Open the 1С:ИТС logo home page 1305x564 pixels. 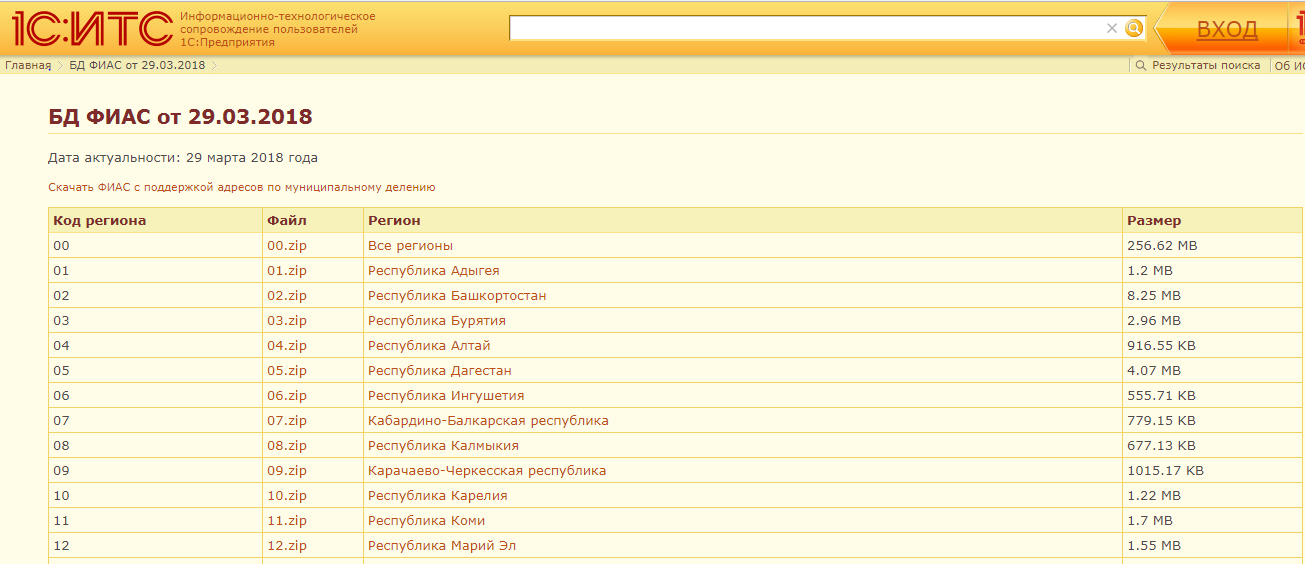(x=92, y=29)
